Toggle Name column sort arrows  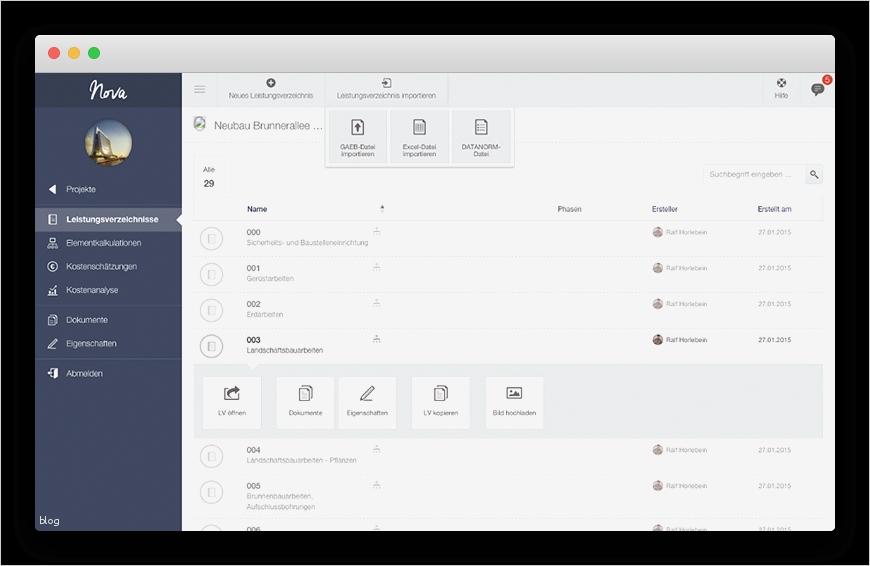pyautogui.click(x=382, y=209)
